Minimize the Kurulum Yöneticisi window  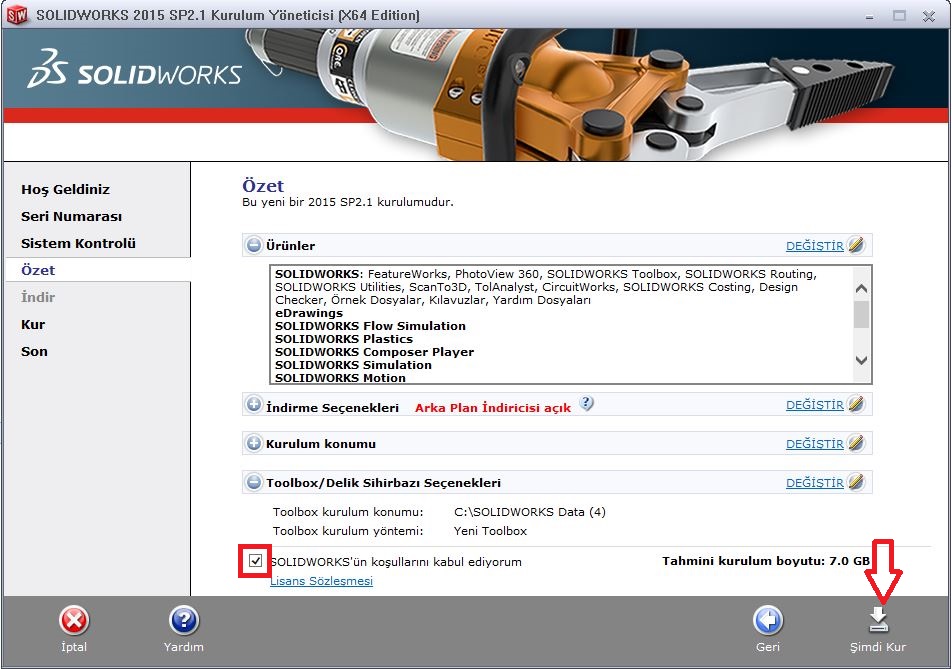tap(869, 16)
